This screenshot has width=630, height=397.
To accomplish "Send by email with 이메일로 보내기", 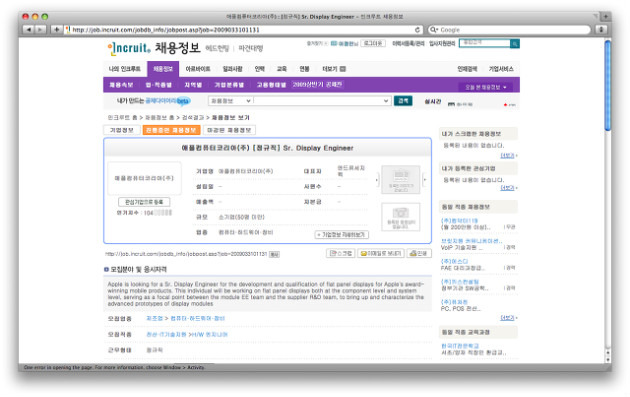I will [380, 253].
